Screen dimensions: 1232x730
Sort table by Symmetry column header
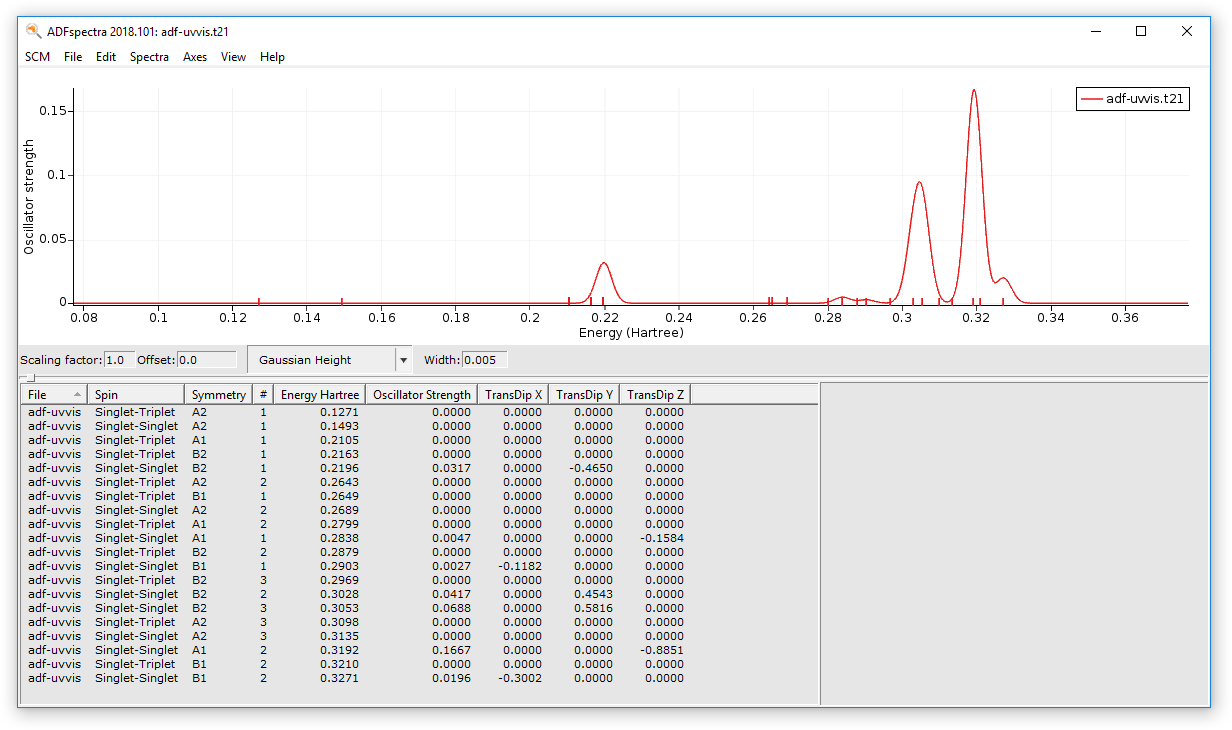pos(218,395)
